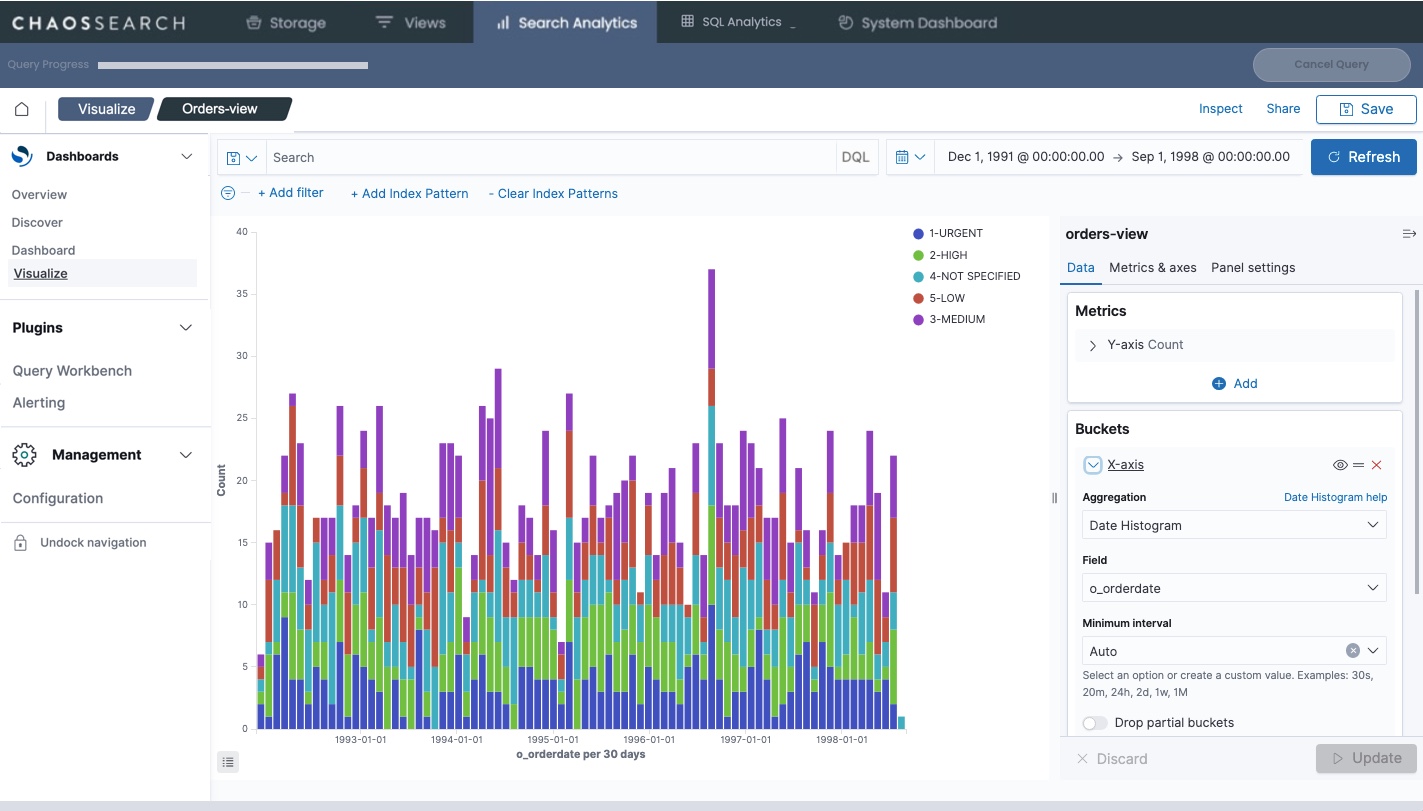Click the filter options circle icon
Screen dimensions: 1423x811
pos(228,193)
